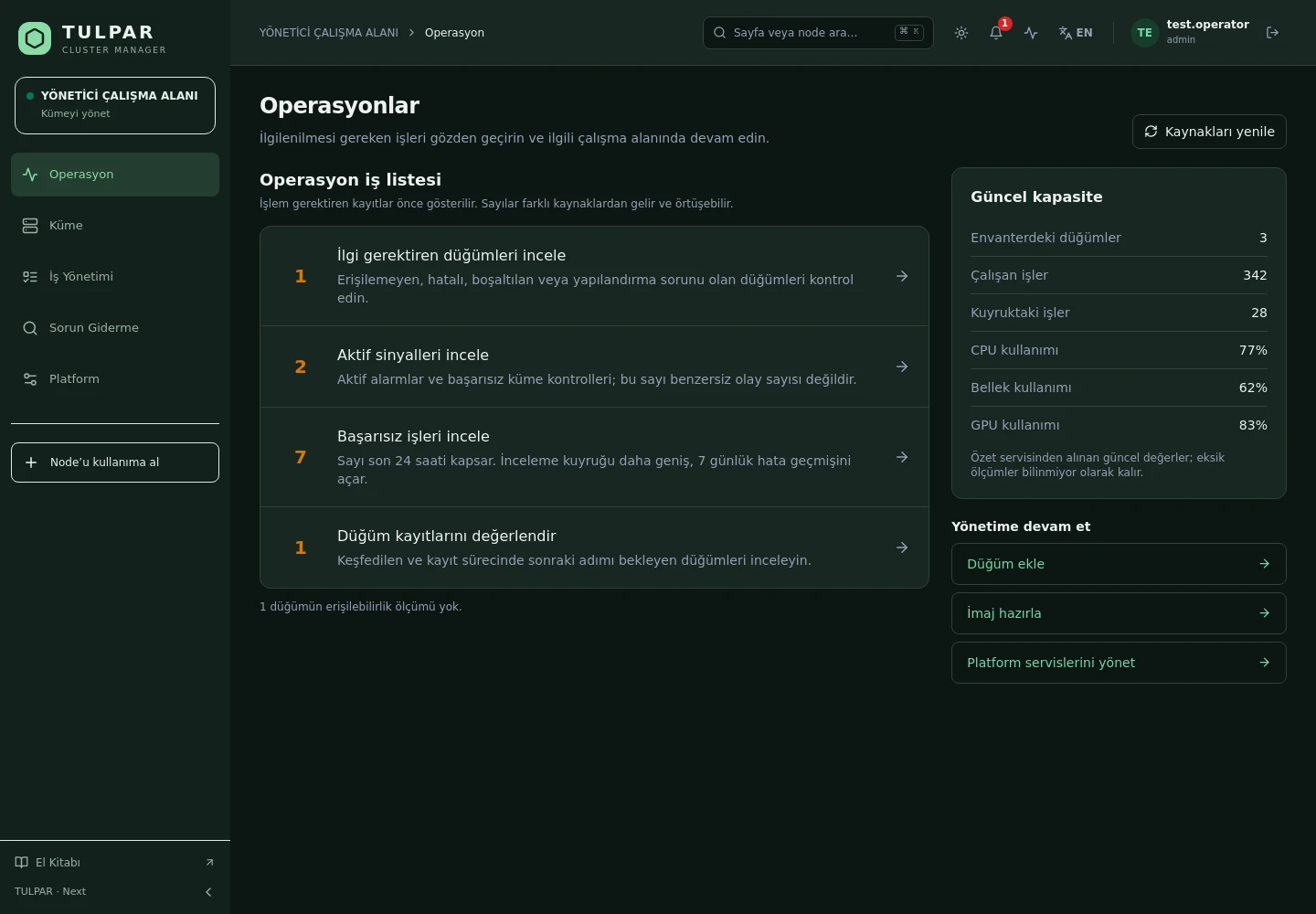Select Operasyon in the sidebar
This screenshot has height=914, width=1316.
coord(115,175)
